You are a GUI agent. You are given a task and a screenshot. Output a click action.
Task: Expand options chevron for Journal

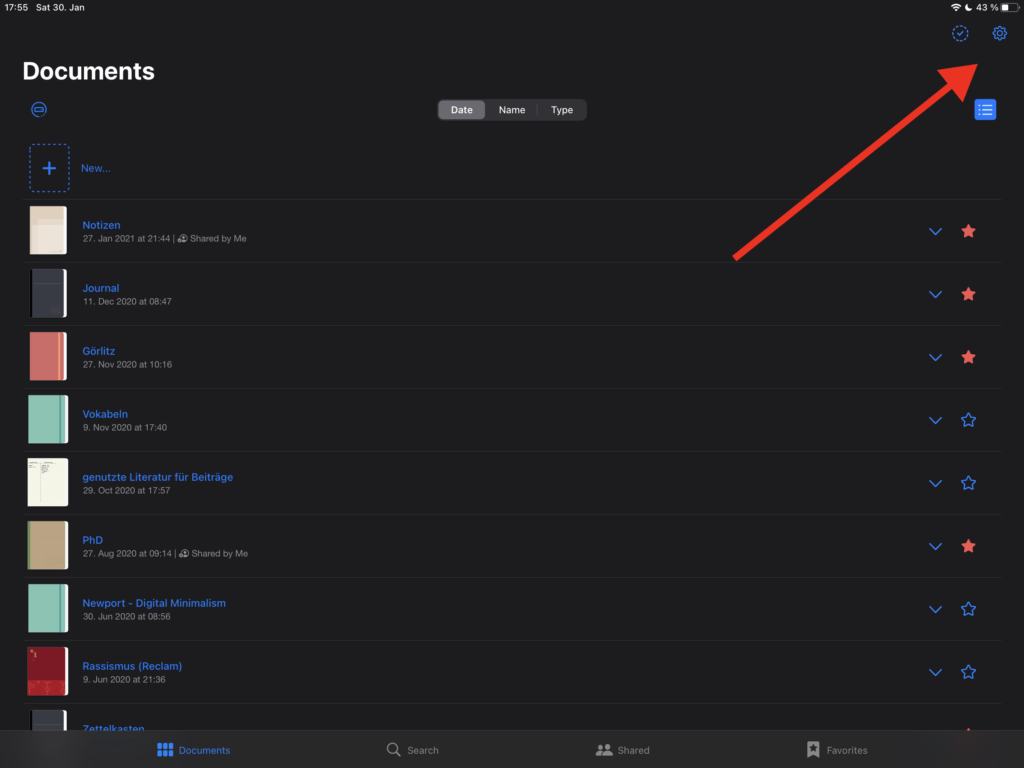click(x=935, y=295)
